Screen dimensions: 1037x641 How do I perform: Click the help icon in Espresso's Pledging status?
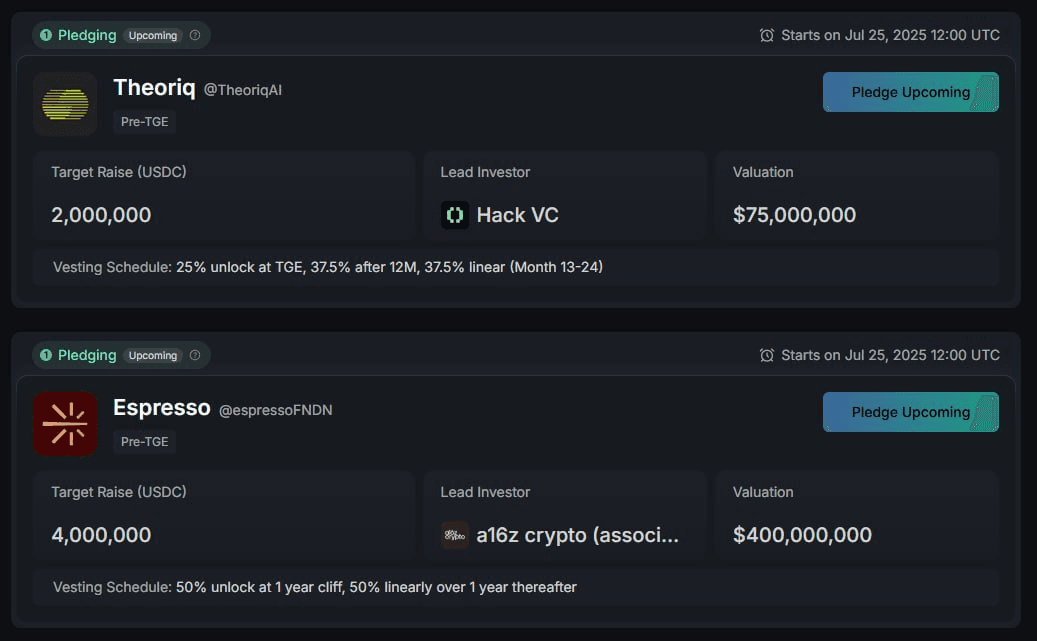coord(195,355)
